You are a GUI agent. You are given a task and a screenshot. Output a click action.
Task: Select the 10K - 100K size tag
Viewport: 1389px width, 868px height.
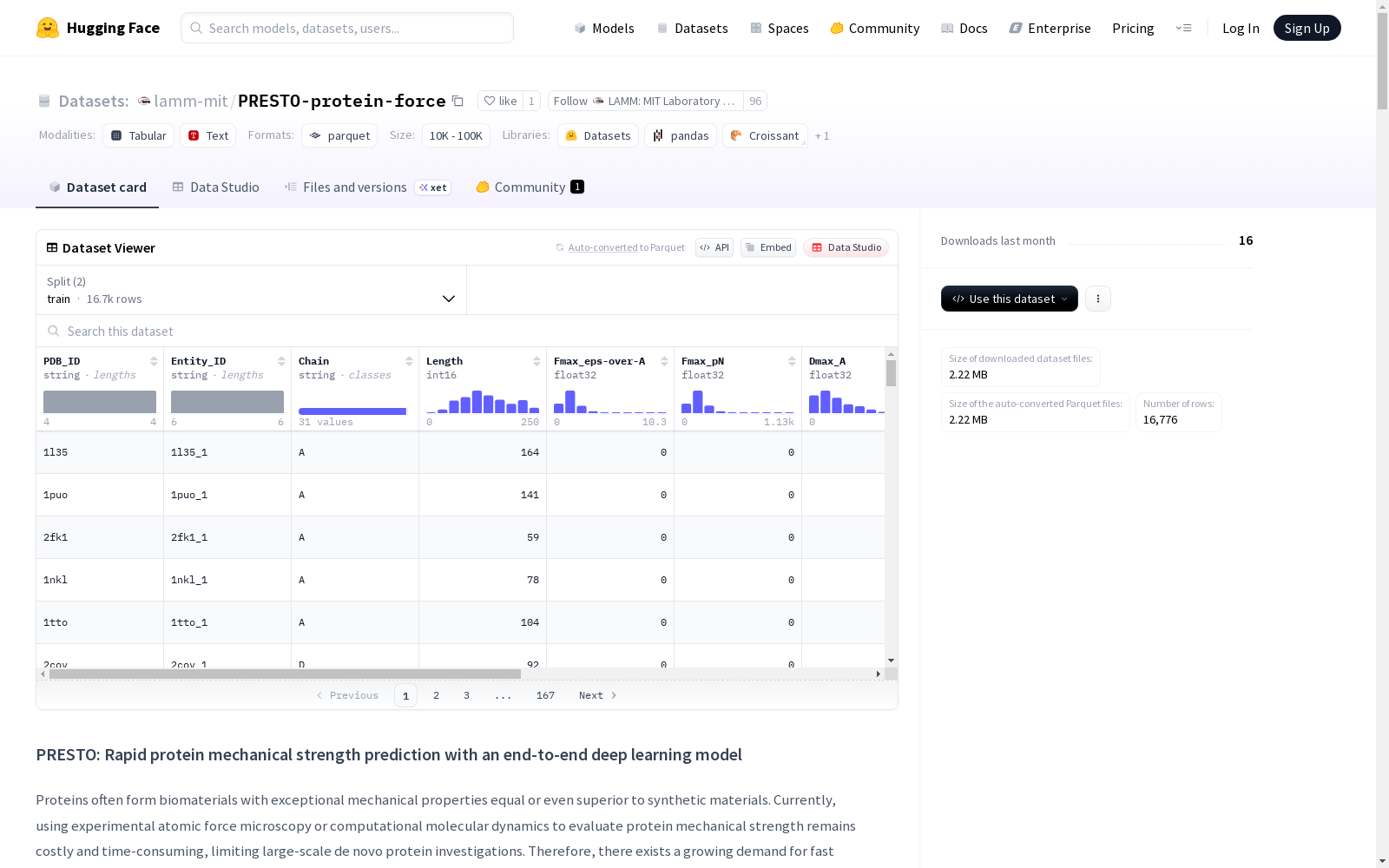tap(456, 135)
